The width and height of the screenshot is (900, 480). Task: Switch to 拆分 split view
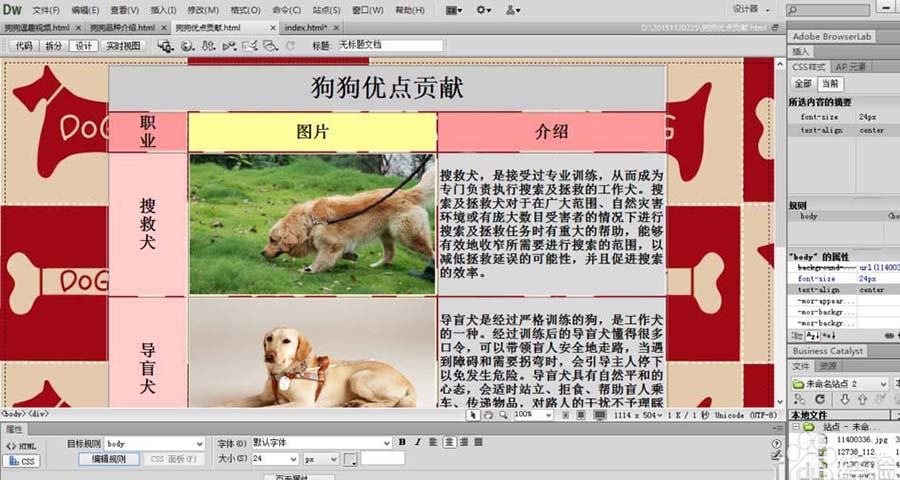coord(53,46)
